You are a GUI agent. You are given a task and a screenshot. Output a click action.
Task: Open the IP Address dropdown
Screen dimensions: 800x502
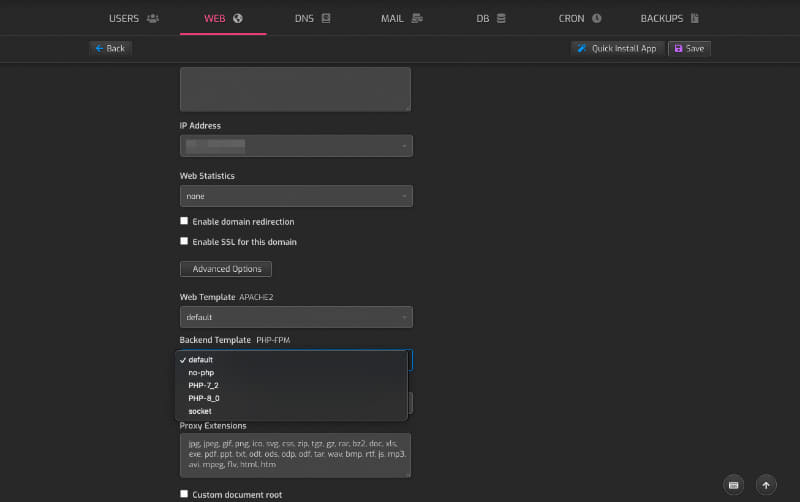point(296,146)
